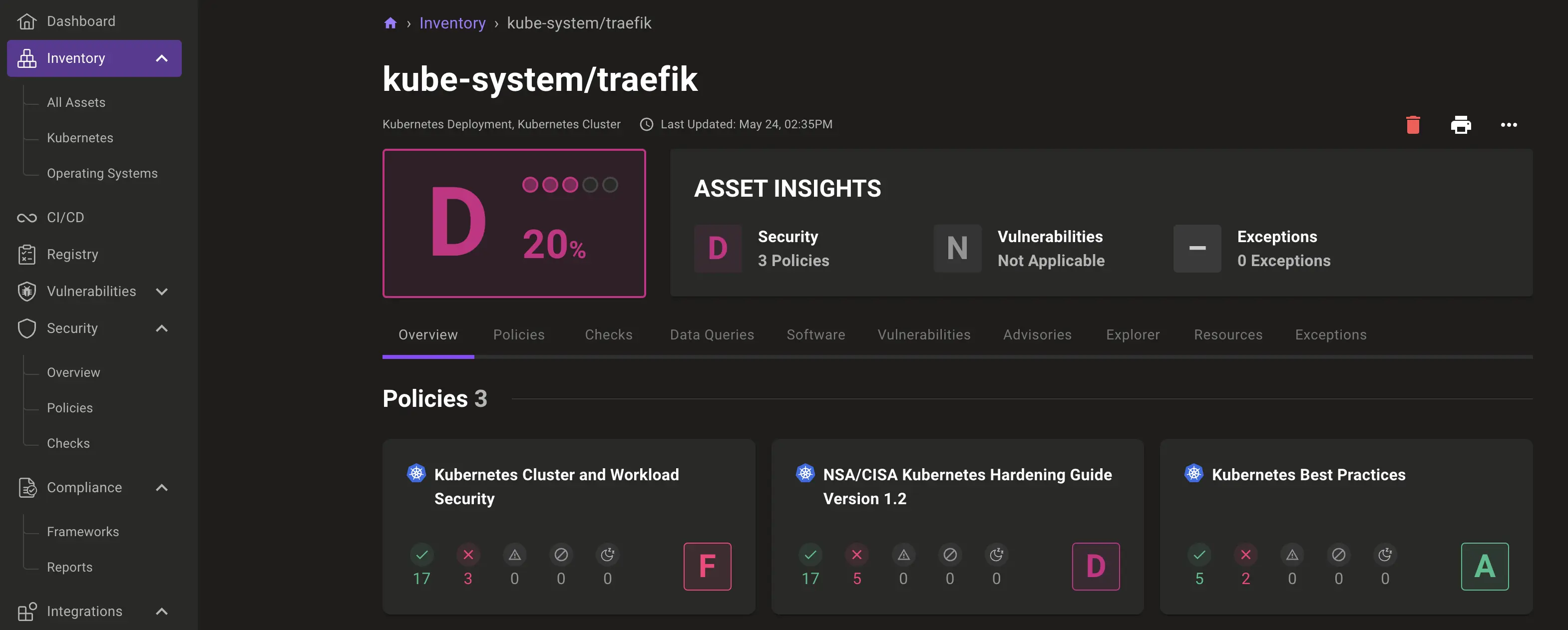
Task: Click Kubernetes icon on NSA/CISA card
Action: (805, 473)
